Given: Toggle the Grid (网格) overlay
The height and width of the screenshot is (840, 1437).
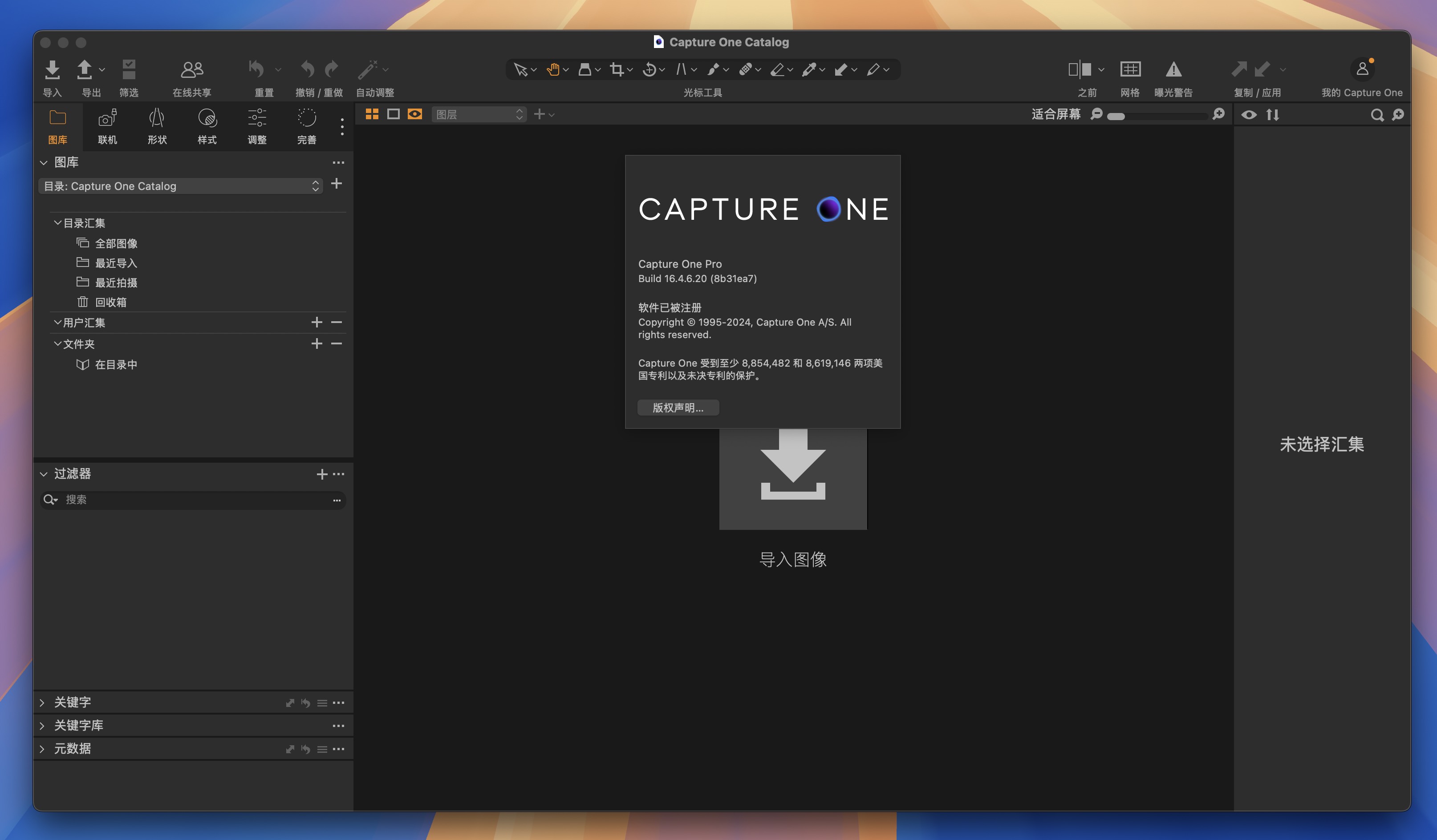Looking at the screenshot, I should click(x=1130, y=69).
